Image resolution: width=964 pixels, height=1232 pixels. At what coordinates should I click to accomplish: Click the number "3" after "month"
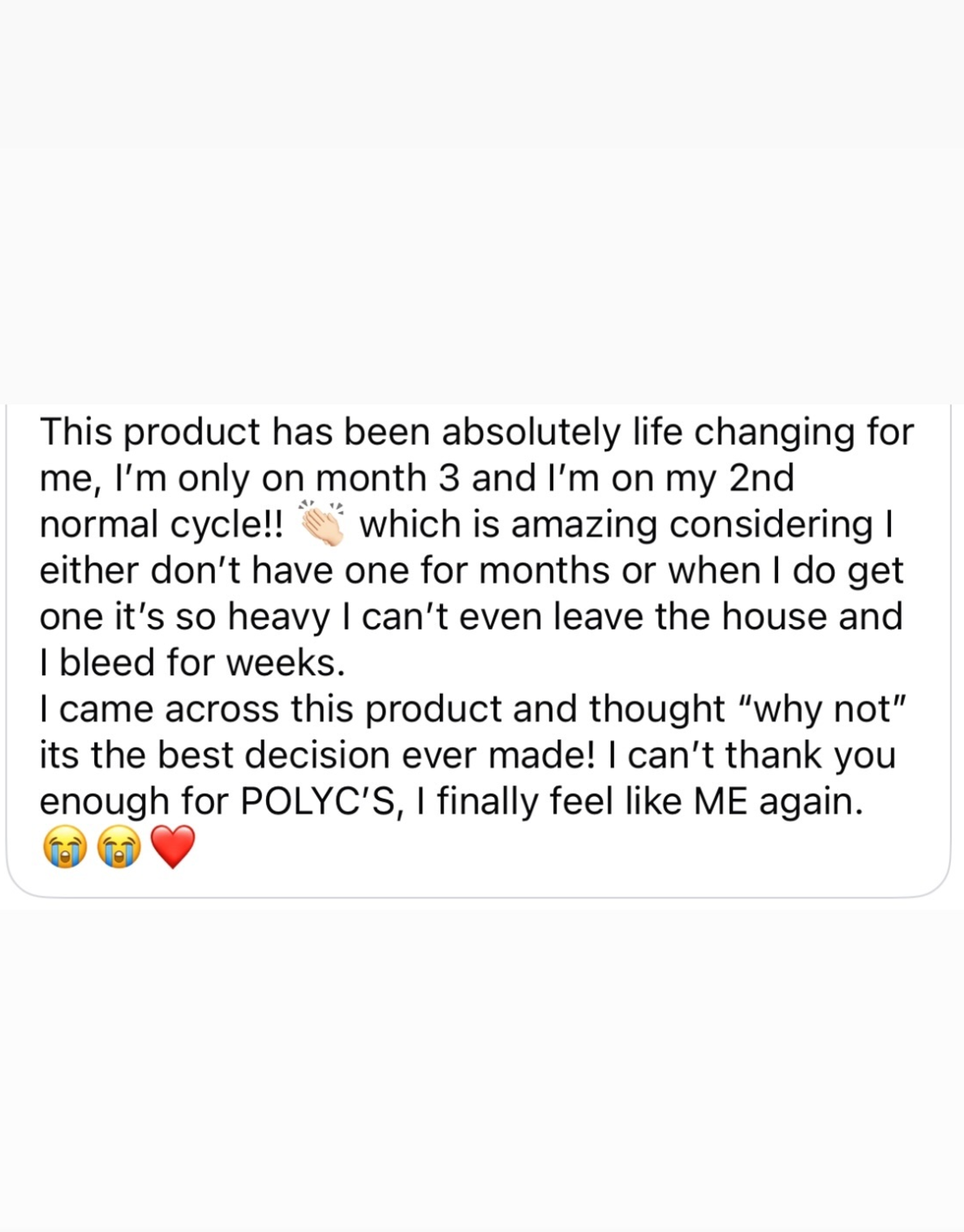click(x=449, y=478)
